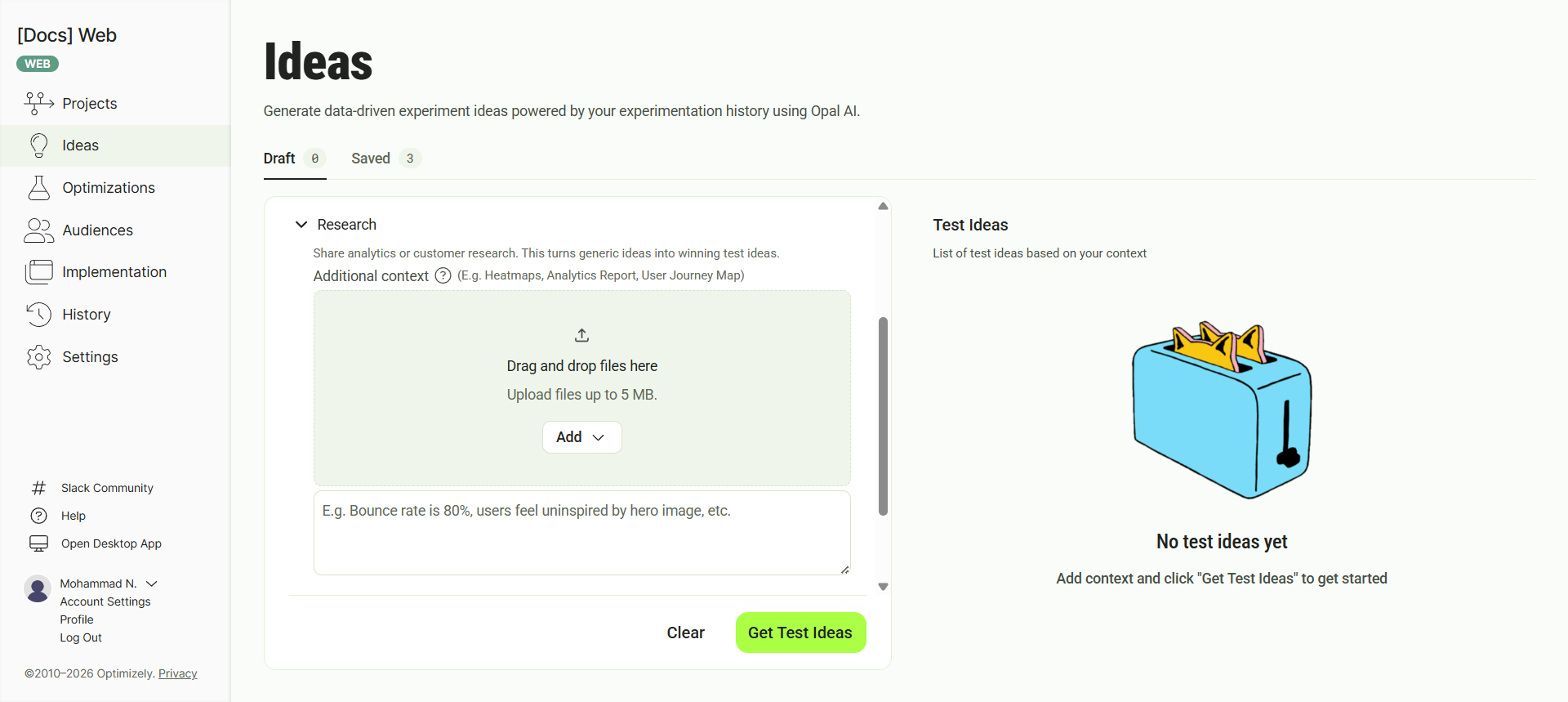Screen dimensions: 1568x702
Task: Open the Privacy link in footer
Action: click(177, 673)
